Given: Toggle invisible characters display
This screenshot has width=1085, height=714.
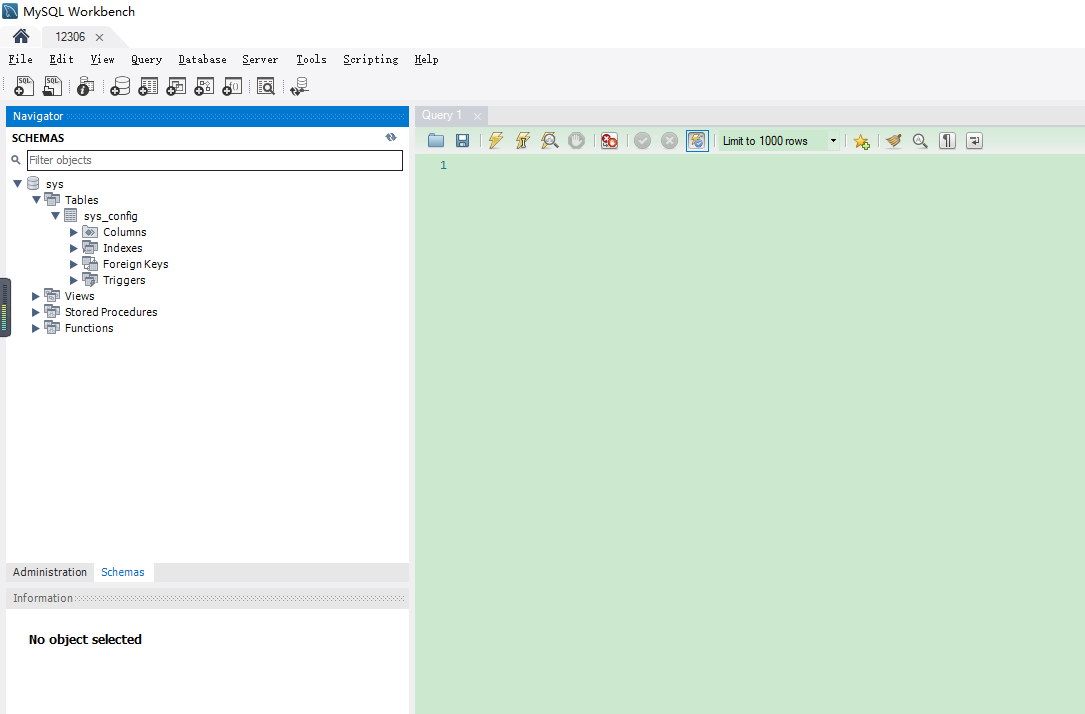Looking at the screenshot, I should [947, 140].
